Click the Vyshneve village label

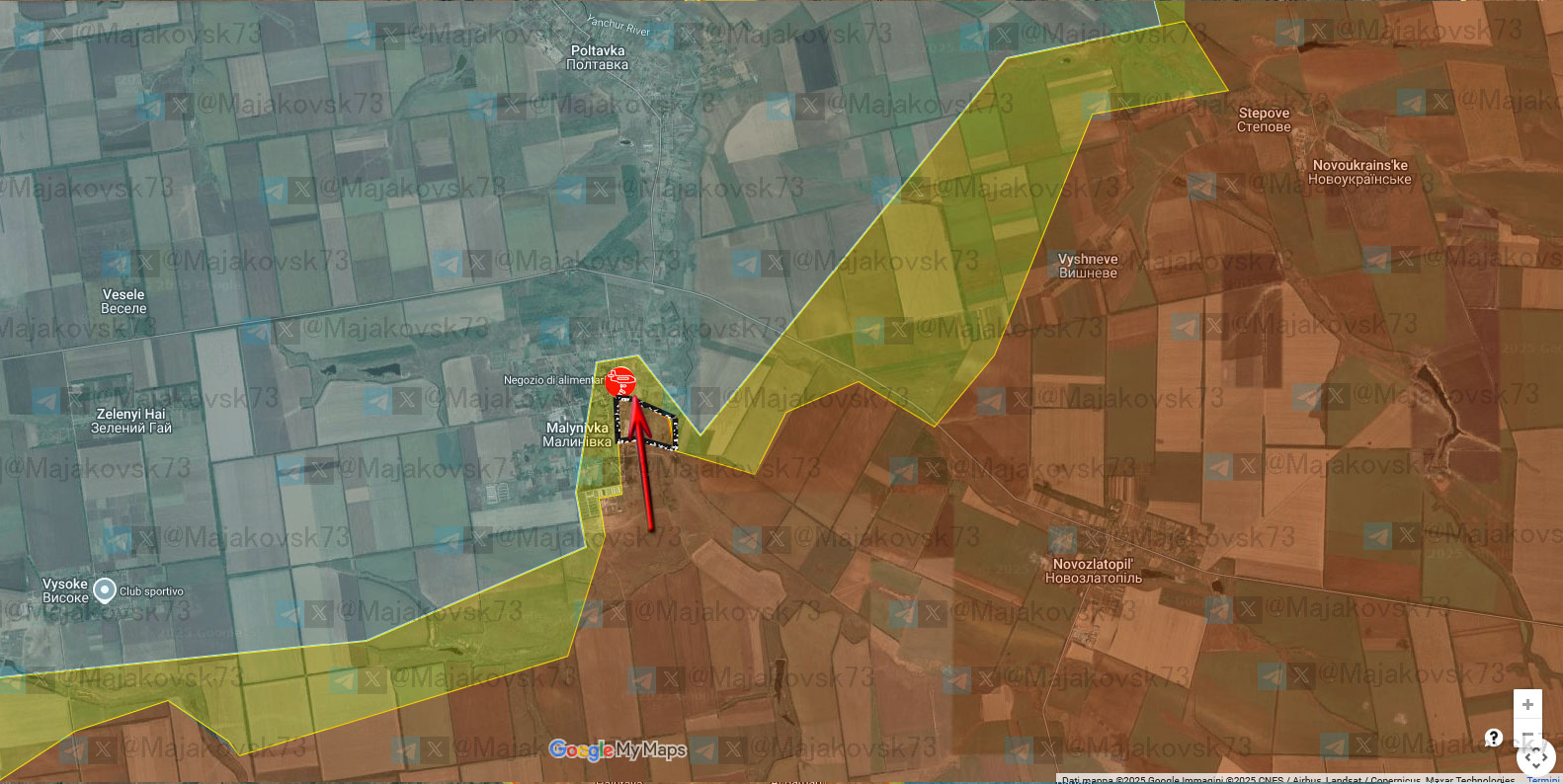(x=1088, y=267)
